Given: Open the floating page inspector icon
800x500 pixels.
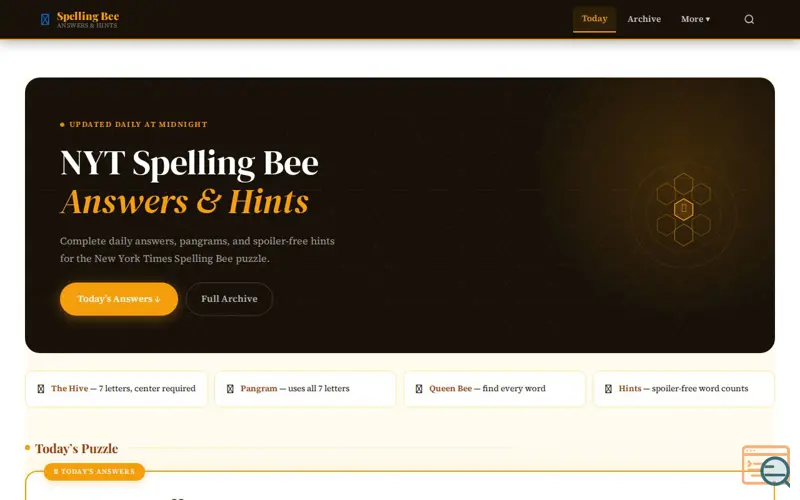Looking at the screenshot, I should [x=766, y=466].
